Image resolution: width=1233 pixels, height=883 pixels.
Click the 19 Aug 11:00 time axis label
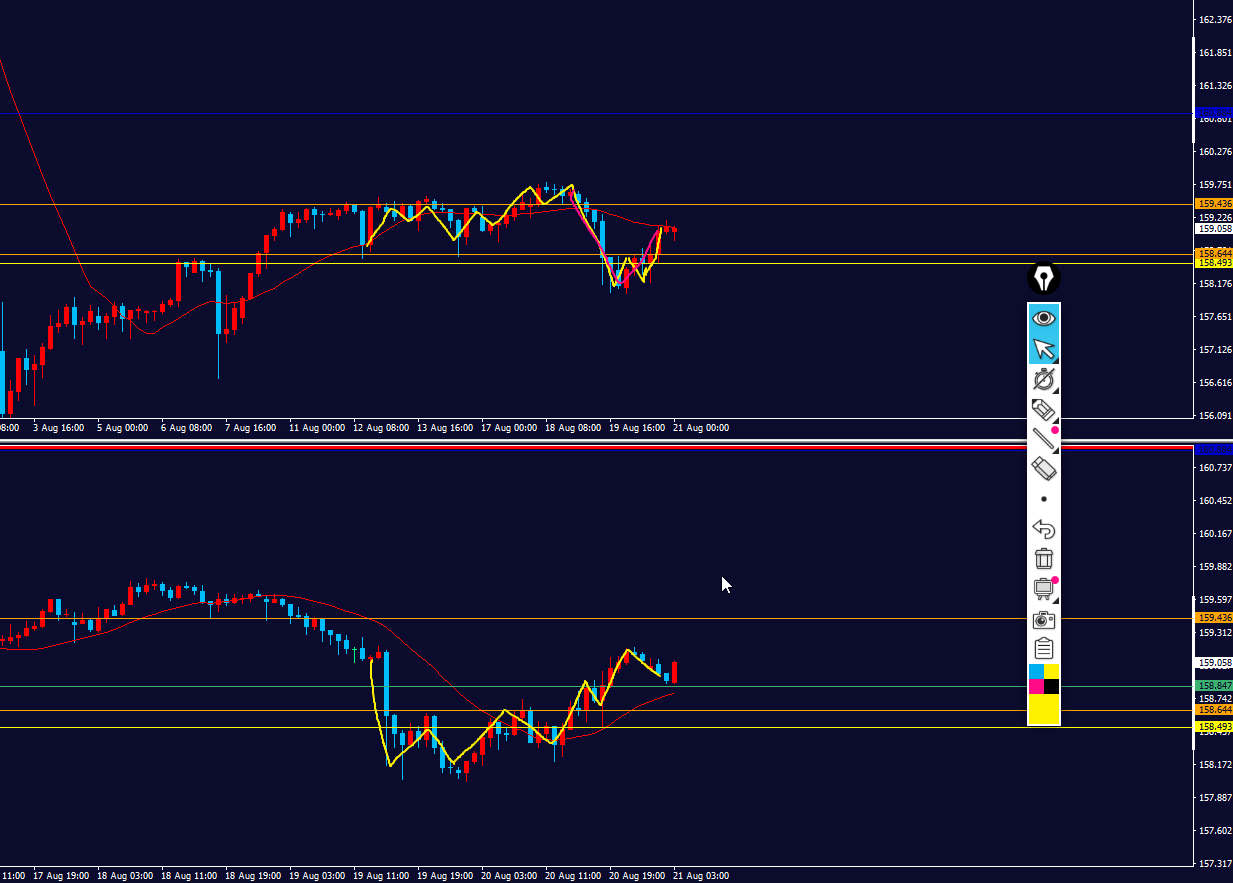[x=381, y=876]
